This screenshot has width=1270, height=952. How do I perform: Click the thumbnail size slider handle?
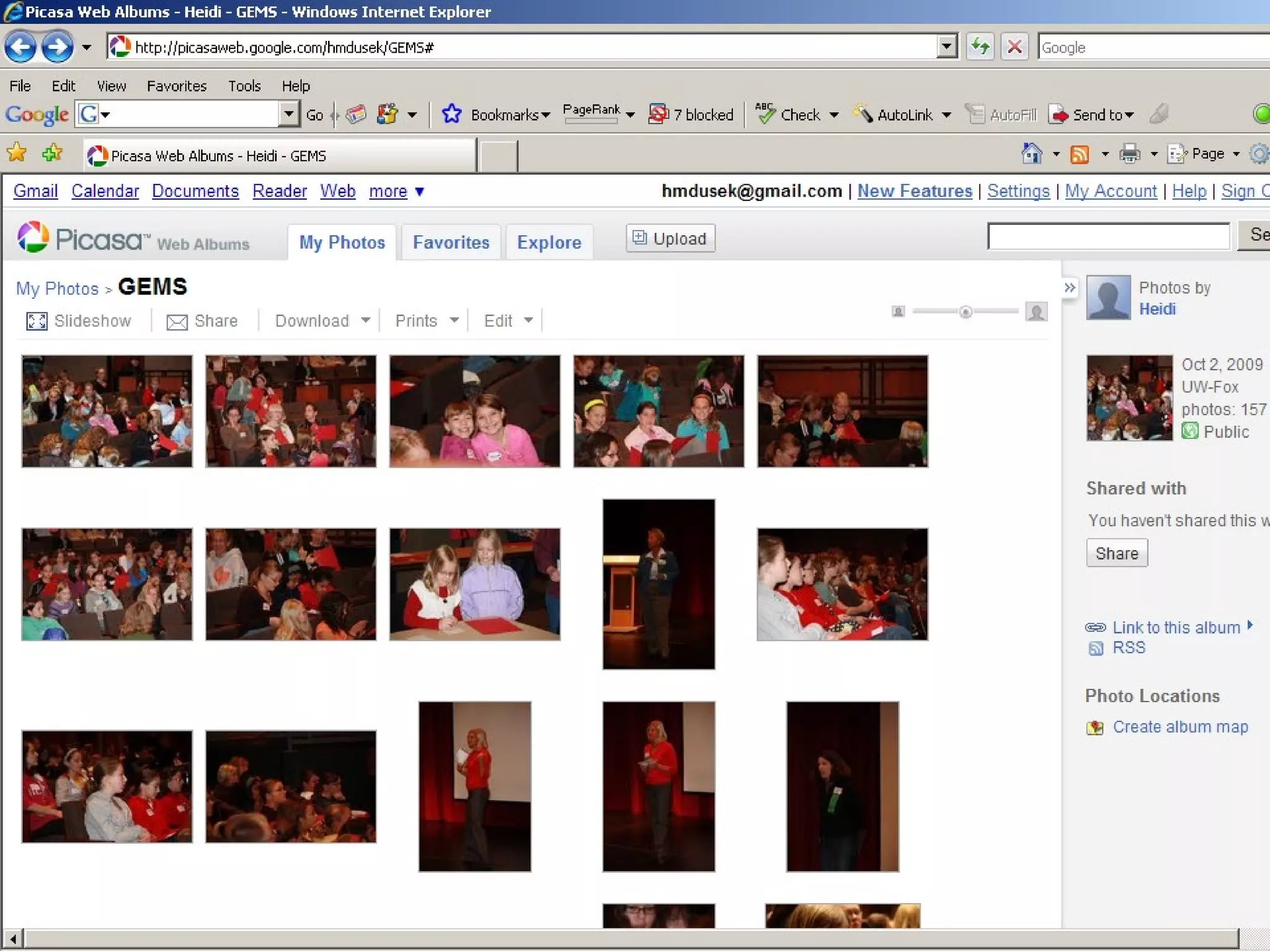point(966,312)
